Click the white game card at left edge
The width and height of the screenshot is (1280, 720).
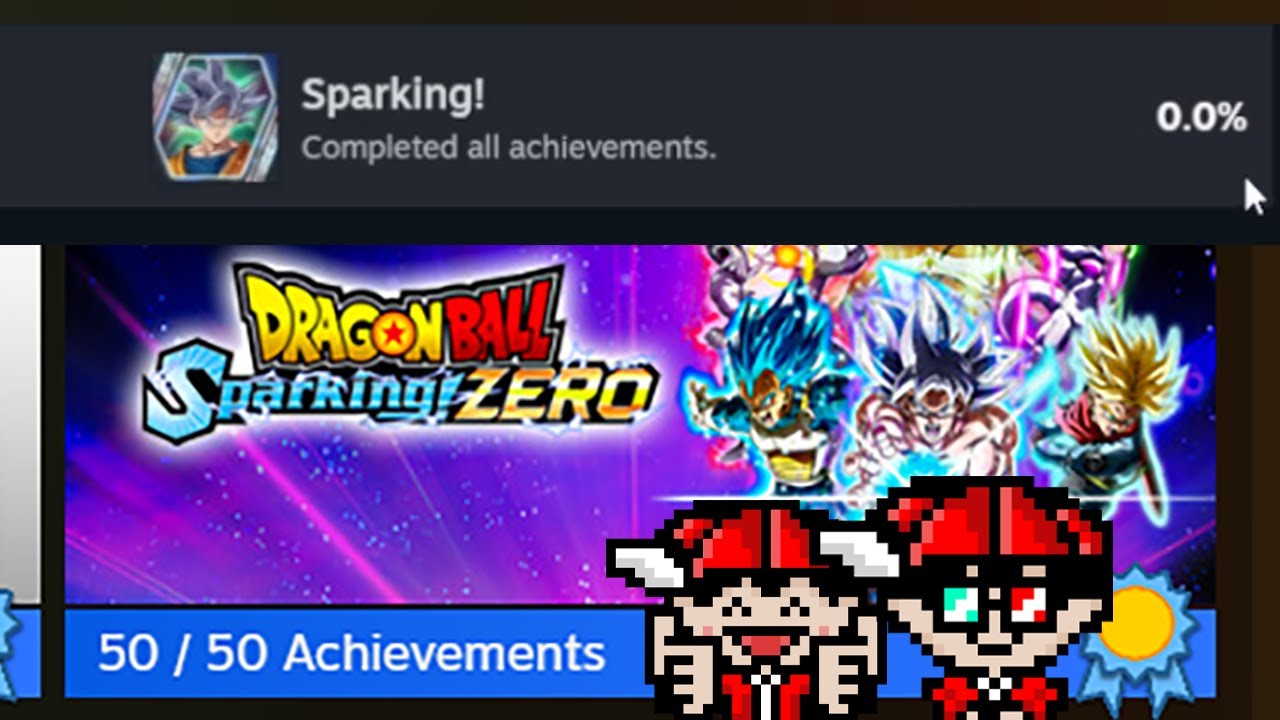point(20,425)
